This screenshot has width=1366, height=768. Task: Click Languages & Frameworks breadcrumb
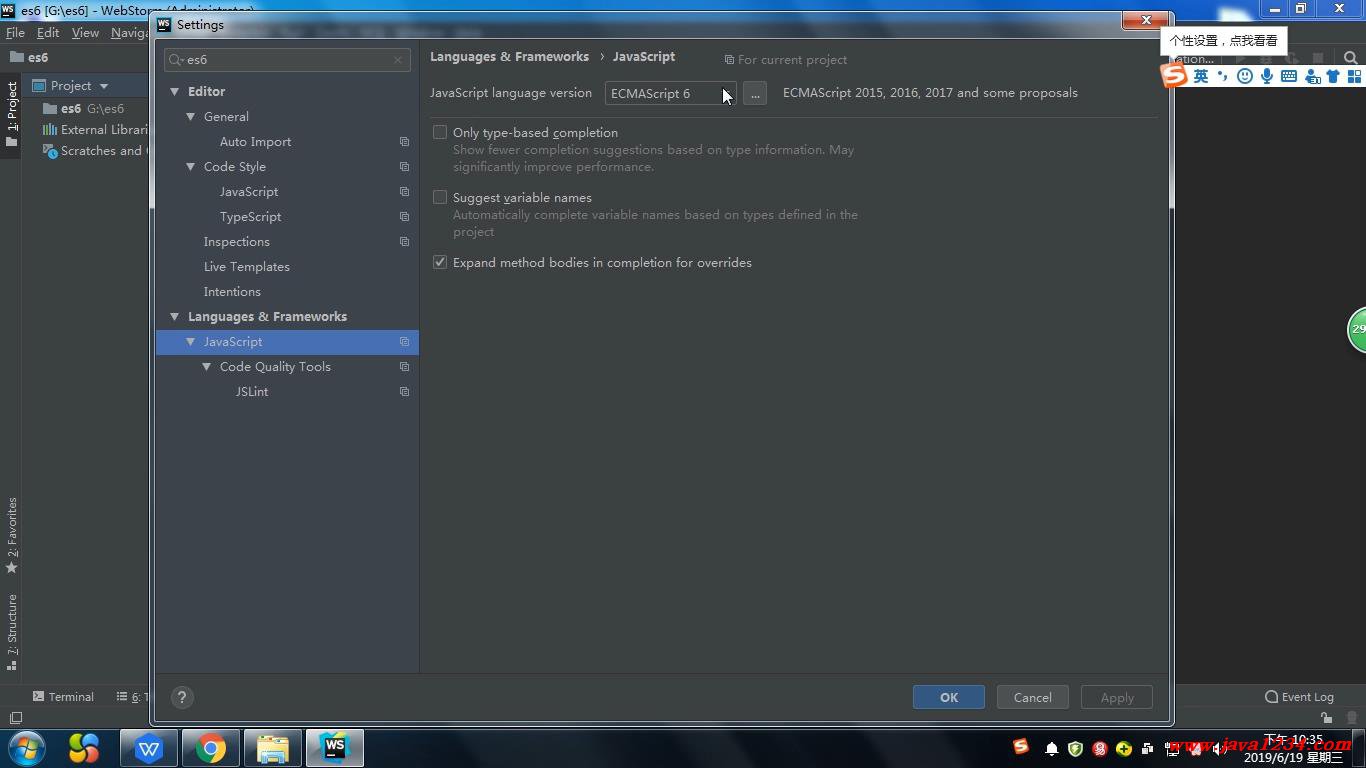(509, 57)
